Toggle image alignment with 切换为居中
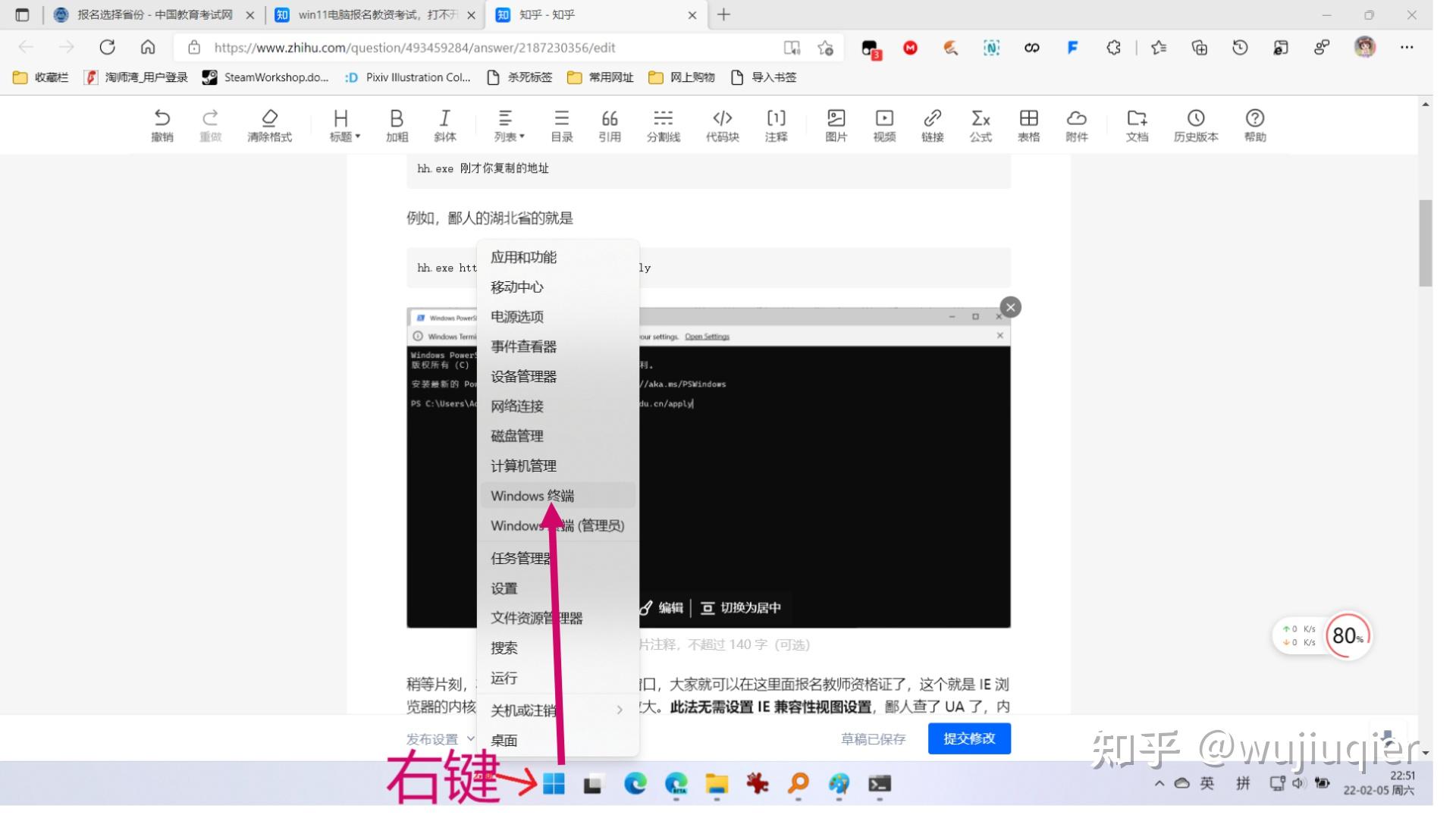The height and width of the screenshot is (815, 1456). click(x=742, y=607)
